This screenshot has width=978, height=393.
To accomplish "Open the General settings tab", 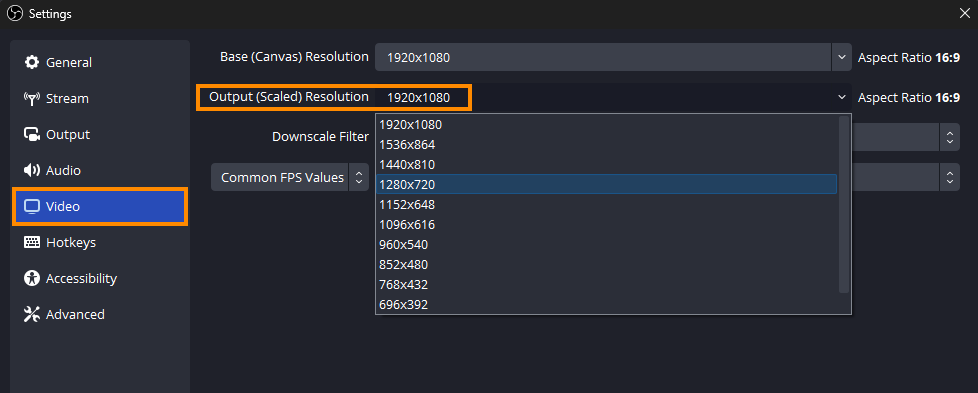I will [100, 62].
